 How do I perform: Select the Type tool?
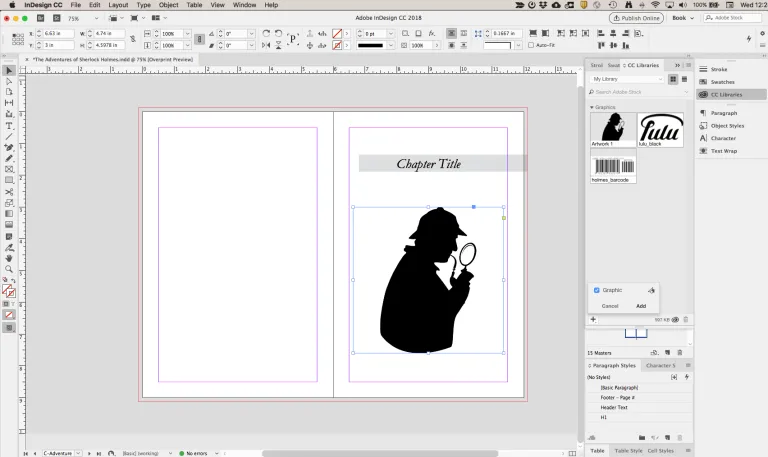click(9, 126)
